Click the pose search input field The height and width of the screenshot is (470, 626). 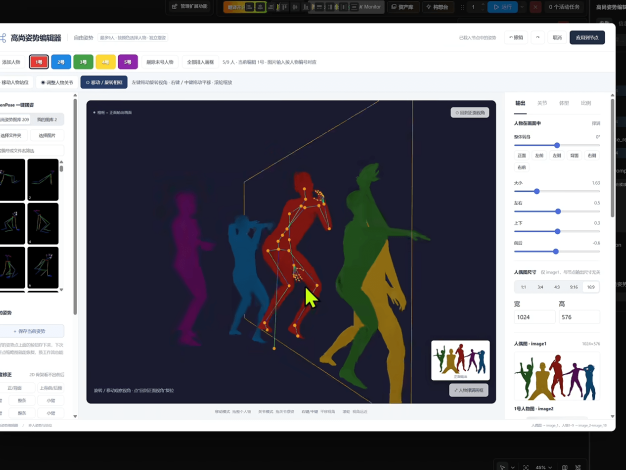coord(31,151)
